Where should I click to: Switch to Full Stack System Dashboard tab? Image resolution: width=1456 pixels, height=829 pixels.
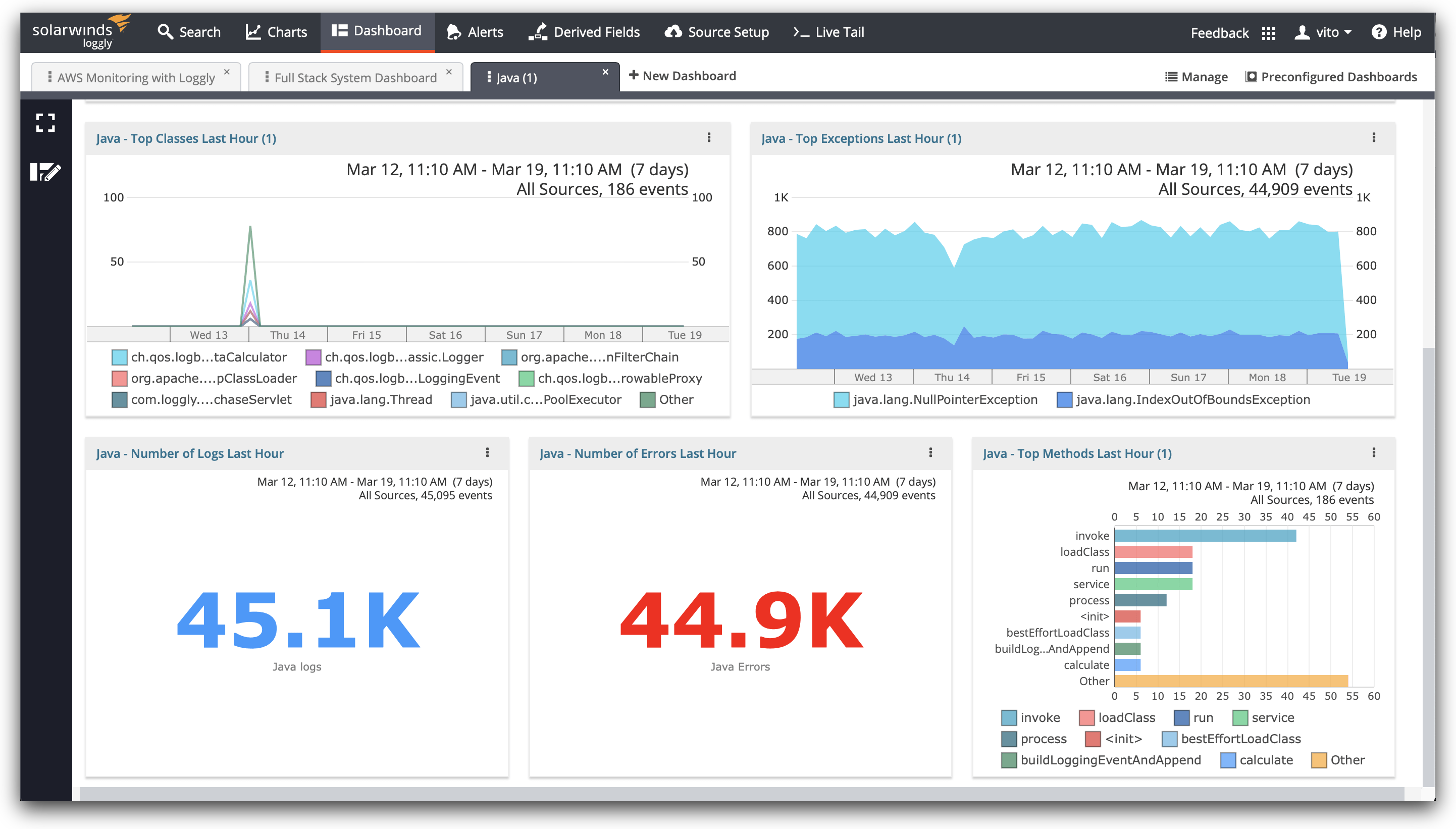355,77
